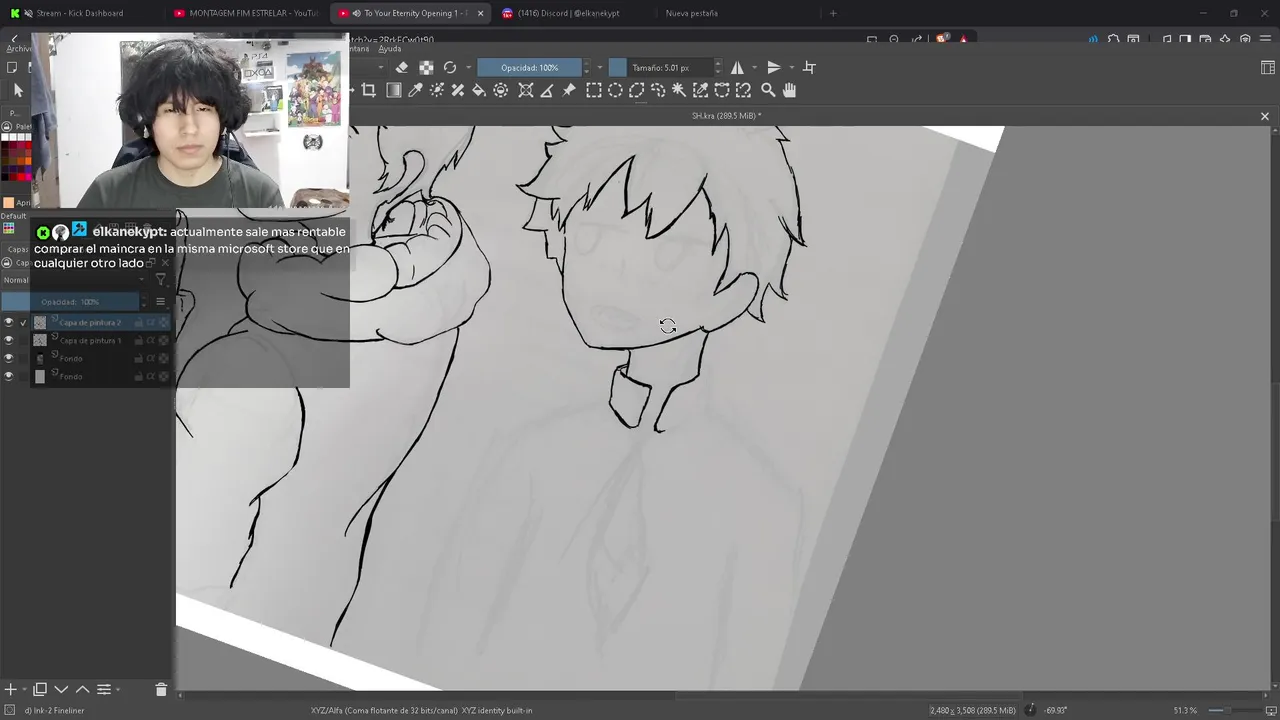This screenshot has width=1280, height=720.
Task: Duplicate the current layer
Action: click(x=40, y=689)
